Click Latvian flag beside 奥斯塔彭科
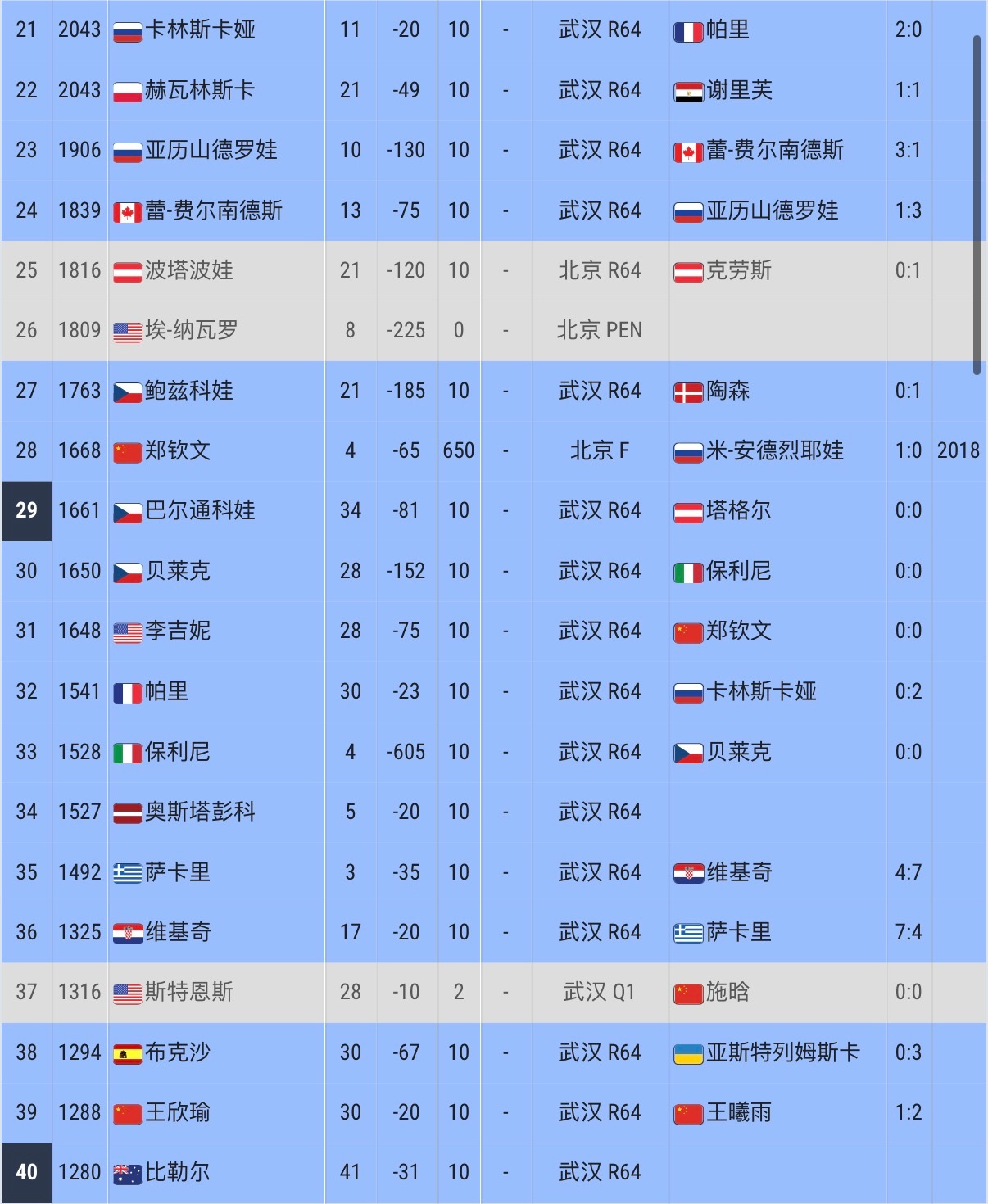 (127, 814)
